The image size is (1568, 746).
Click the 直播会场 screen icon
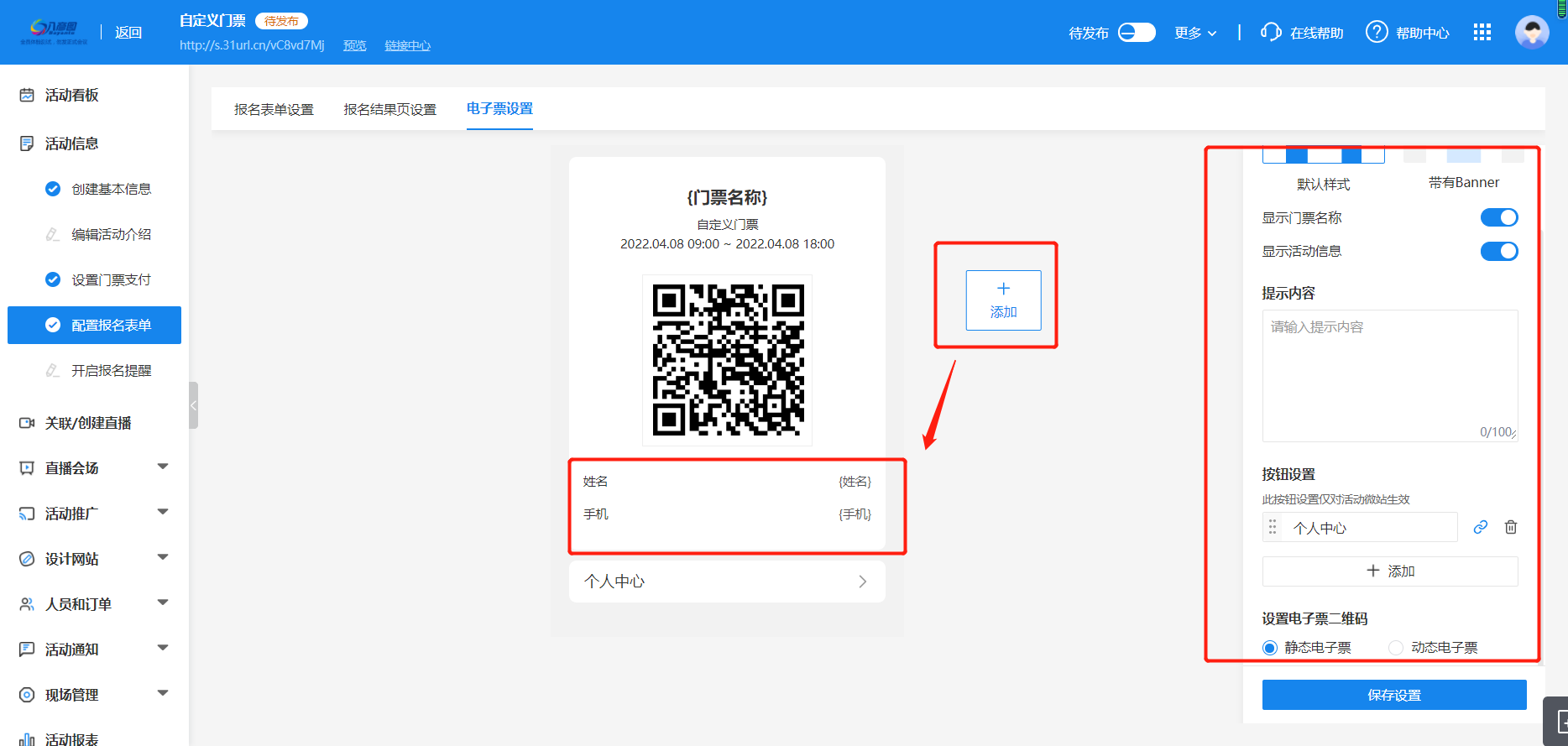[27, 468]
